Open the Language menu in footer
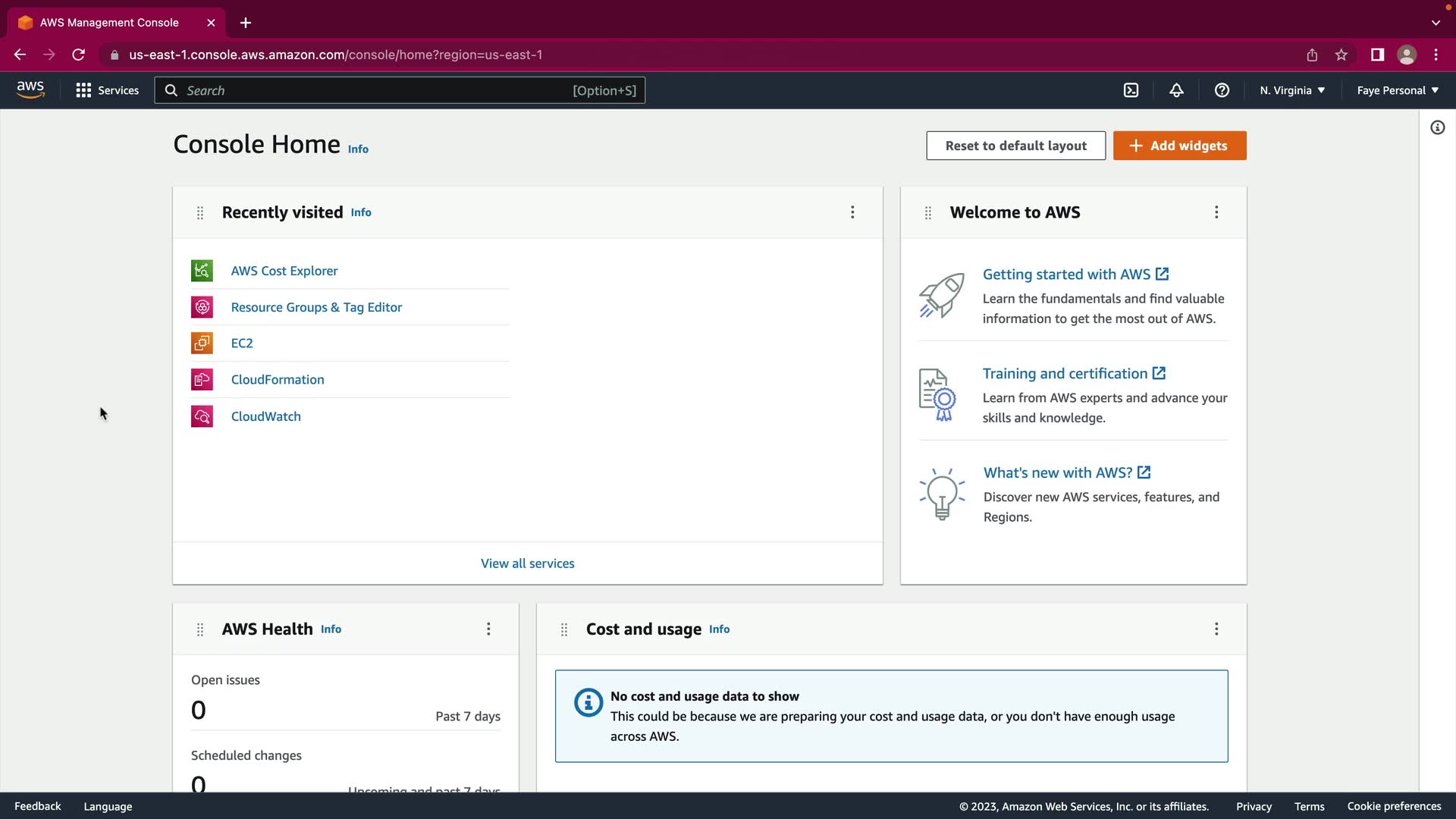Image resolution: width=1456 pixels, height=819 pixels. click(x=108, y=806)
